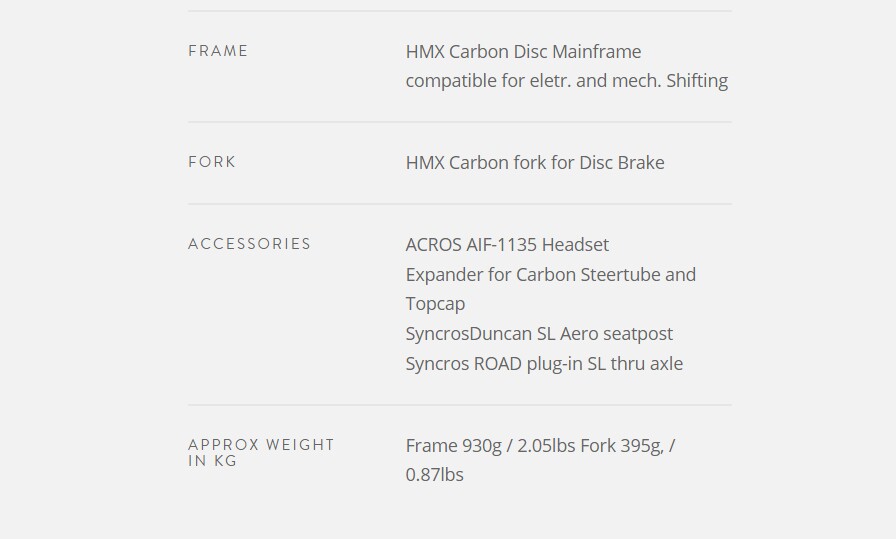Click the "0.87lbs" weight value
The width and height of the screenshot is (896, 539).
click(x=434, y=475)
